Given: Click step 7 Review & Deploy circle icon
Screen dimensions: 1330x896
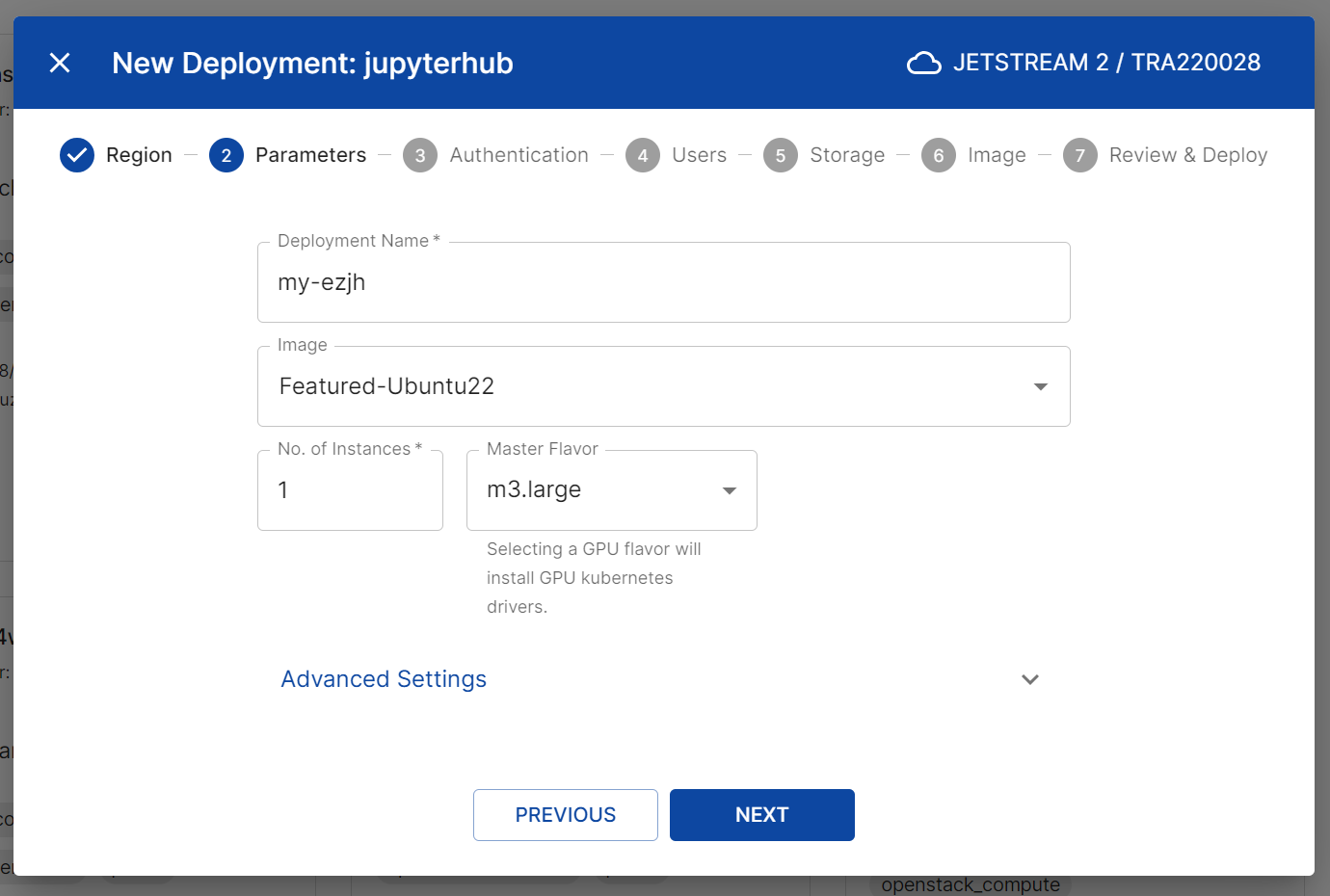Looking at the screenshot, I should point(1080,155).
